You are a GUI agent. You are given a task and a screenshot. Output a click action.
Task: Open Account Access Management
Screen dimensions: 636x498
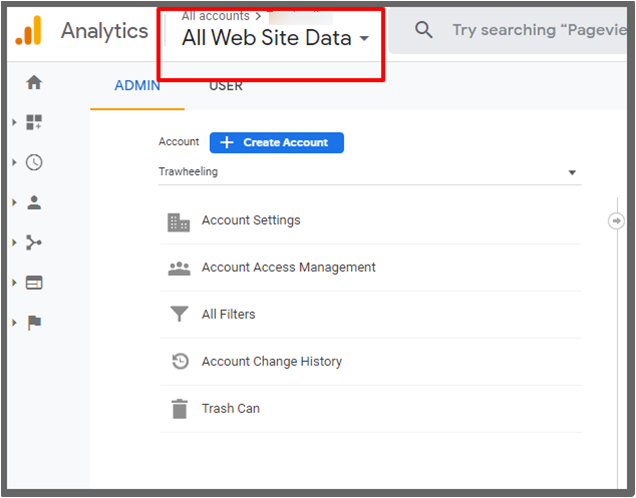click(288, 267)
